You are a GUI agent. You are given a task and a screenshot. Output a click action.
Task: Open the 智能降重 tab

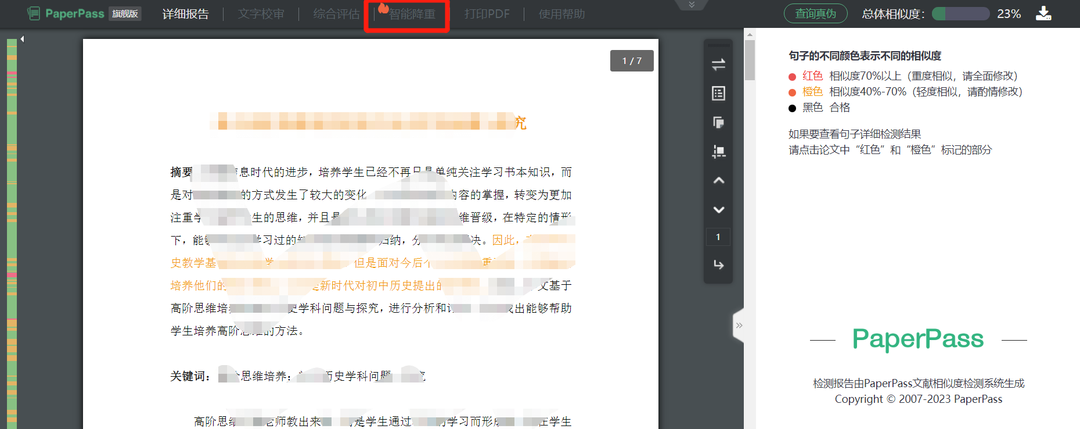[411, 14]
